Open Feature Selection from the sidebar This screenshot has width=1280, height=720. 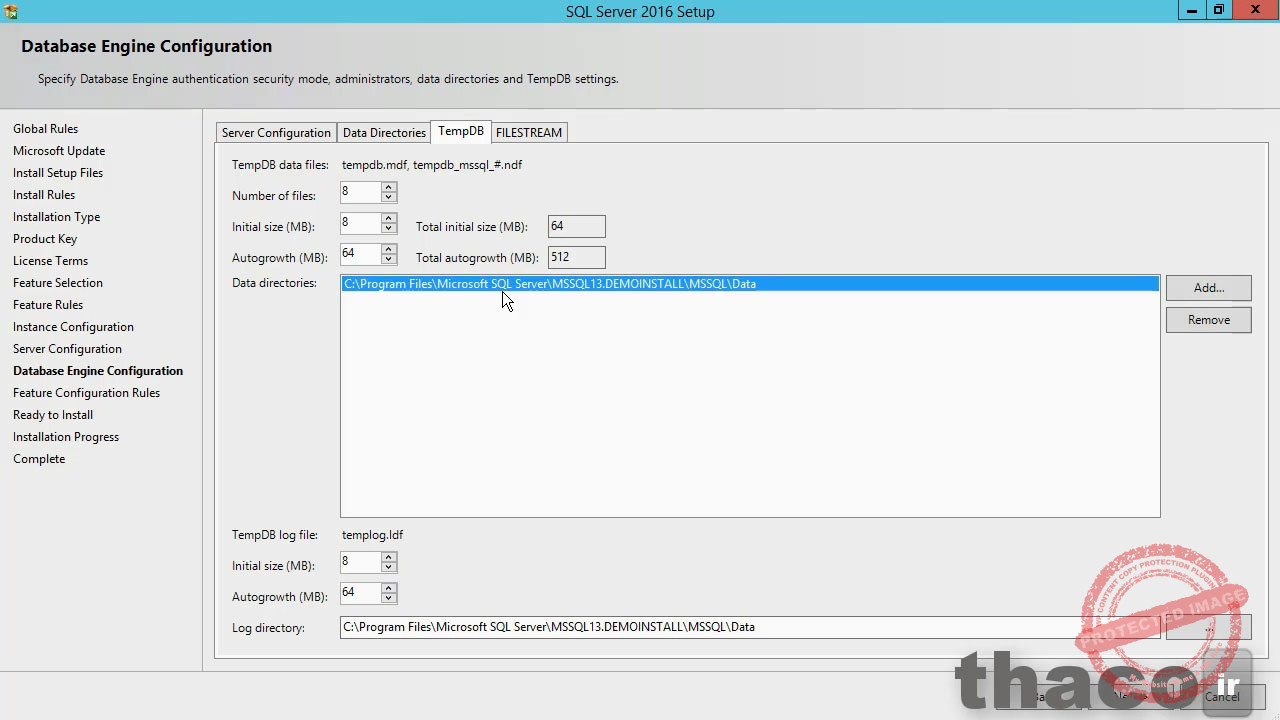tap(57, 282)
